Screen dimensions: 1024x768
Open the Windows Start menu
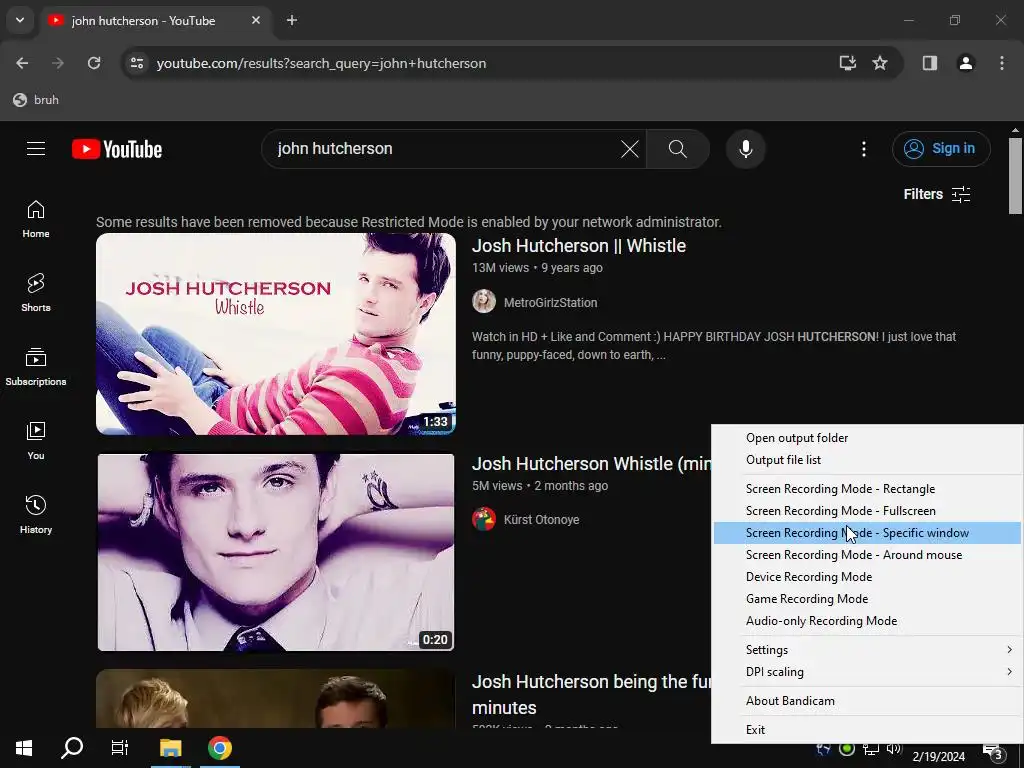coord(24,748)
